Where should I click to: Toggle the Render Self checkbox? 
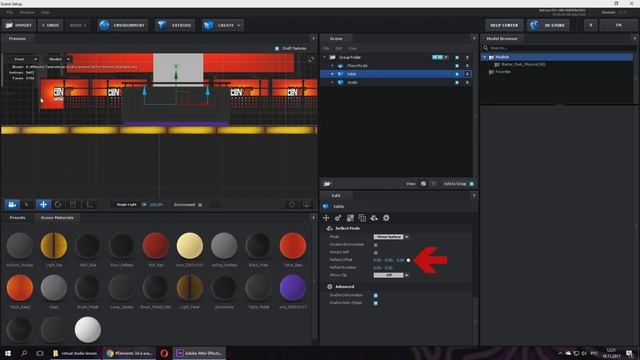[376, 252]
